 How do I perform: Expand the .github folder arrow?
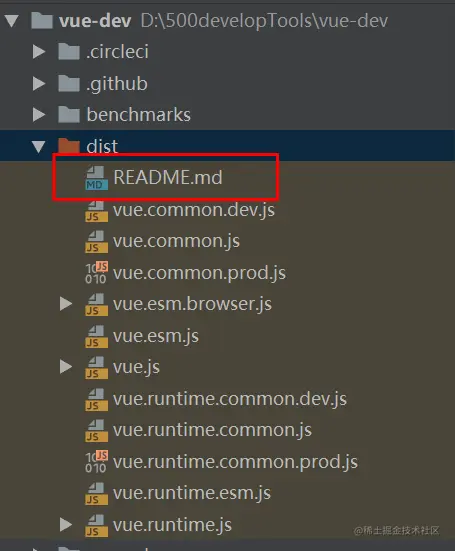tap(39, 83)
